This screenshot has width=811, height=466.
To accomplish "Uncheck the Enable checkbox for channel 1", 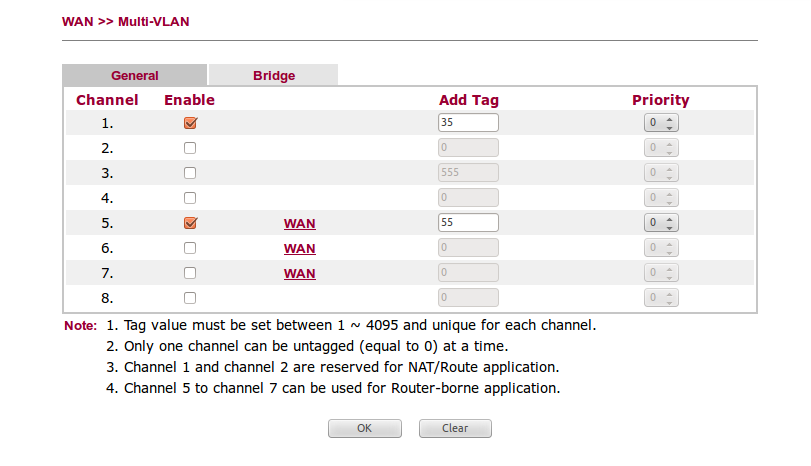I will [190, 123].
